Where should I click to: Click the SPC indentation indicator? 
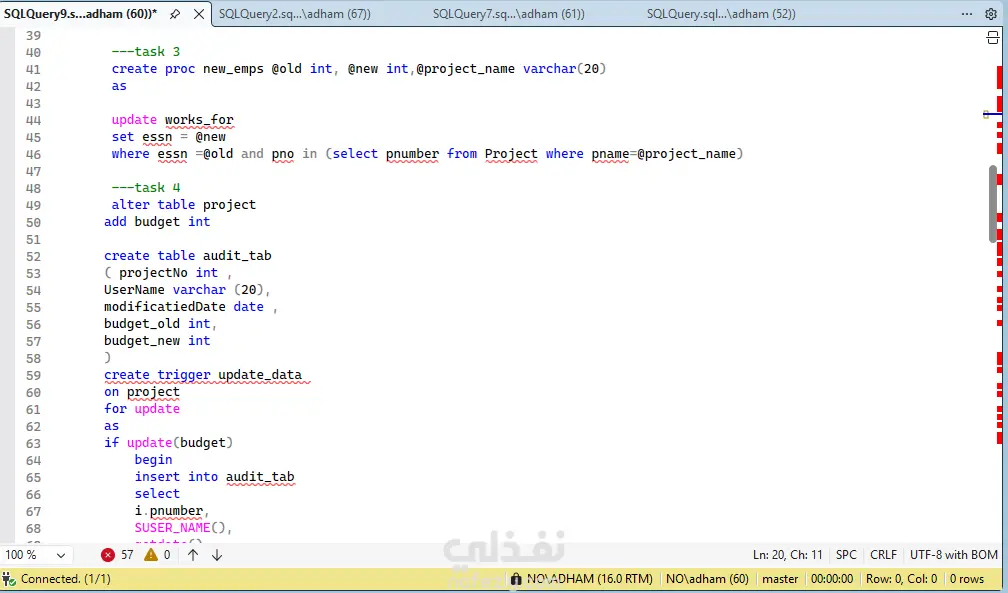(x=846, y=554)
